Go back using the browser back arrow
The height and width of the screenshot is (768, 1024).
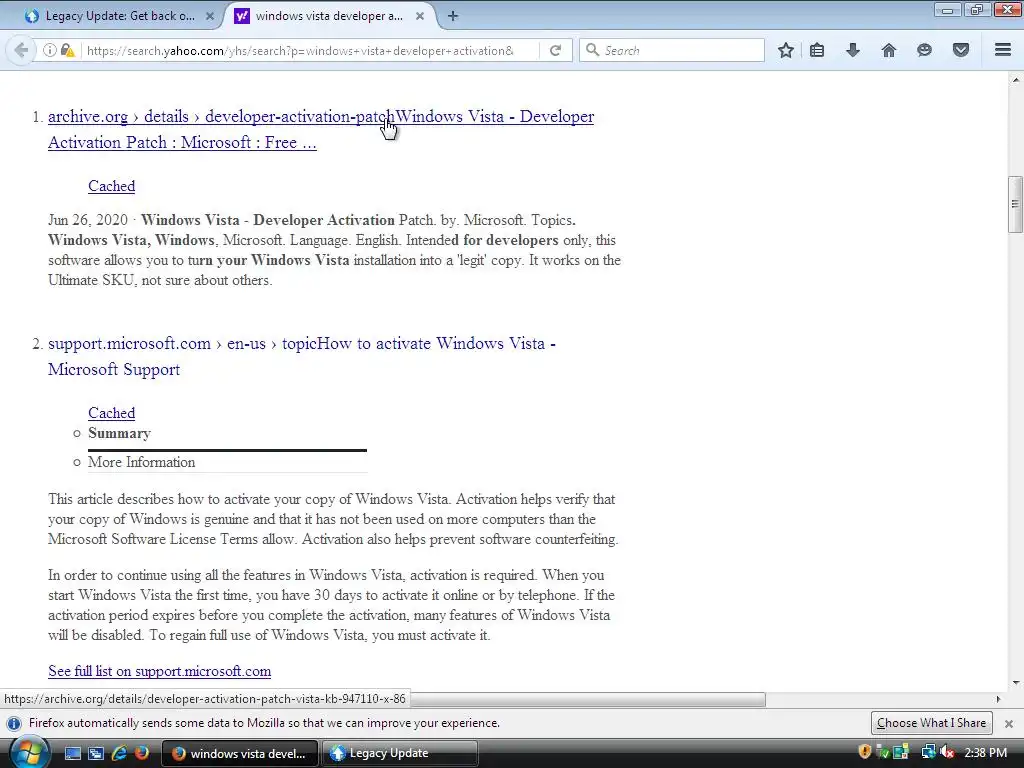click(x=21, y=50)
